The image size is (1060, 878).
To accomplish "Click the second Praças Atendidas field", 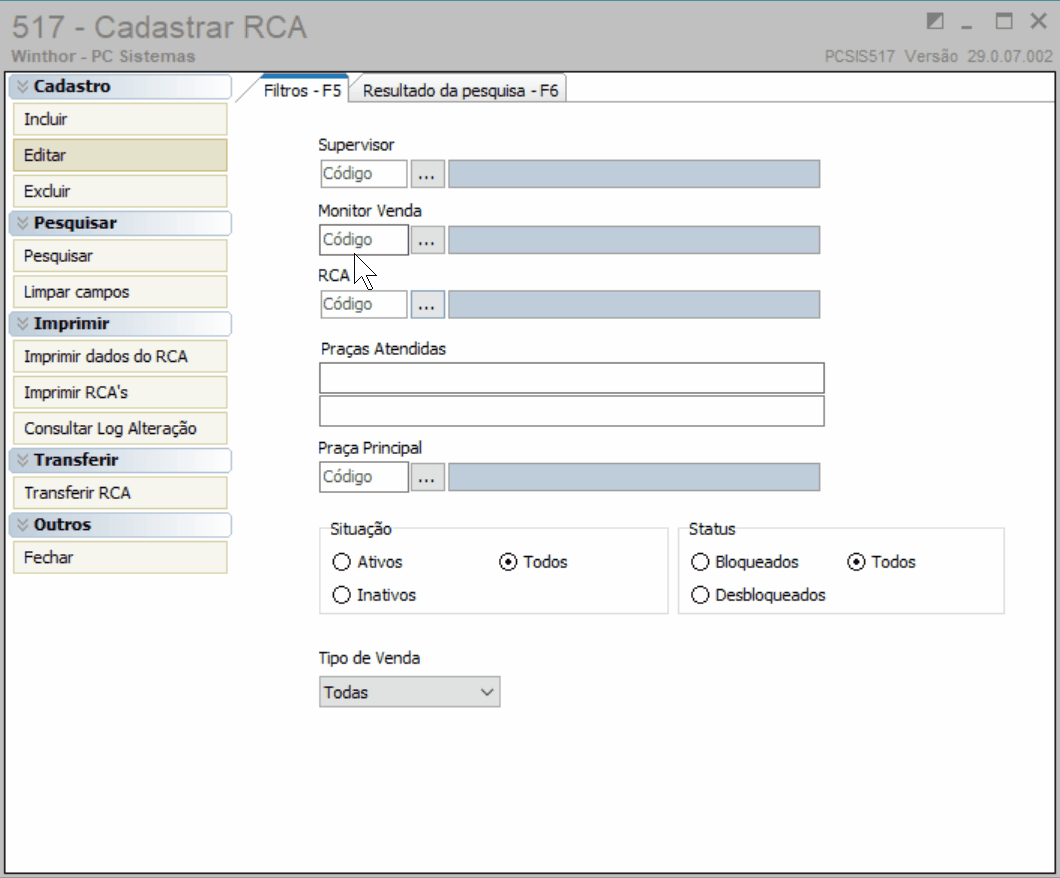I will [x=572, y=411].
